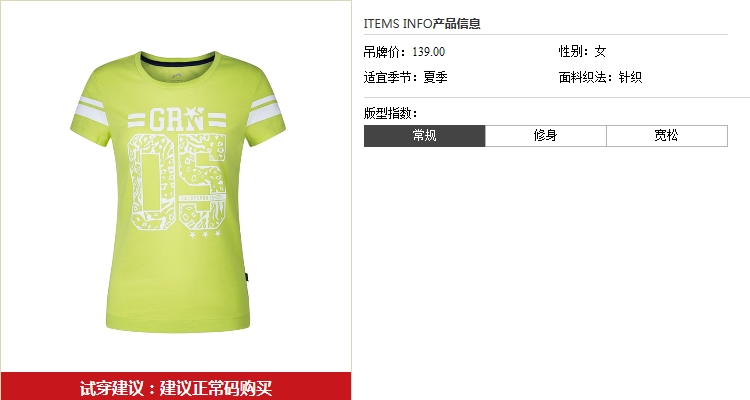
Task: Click the 139.00 tag price value
Action: (429, 52)
